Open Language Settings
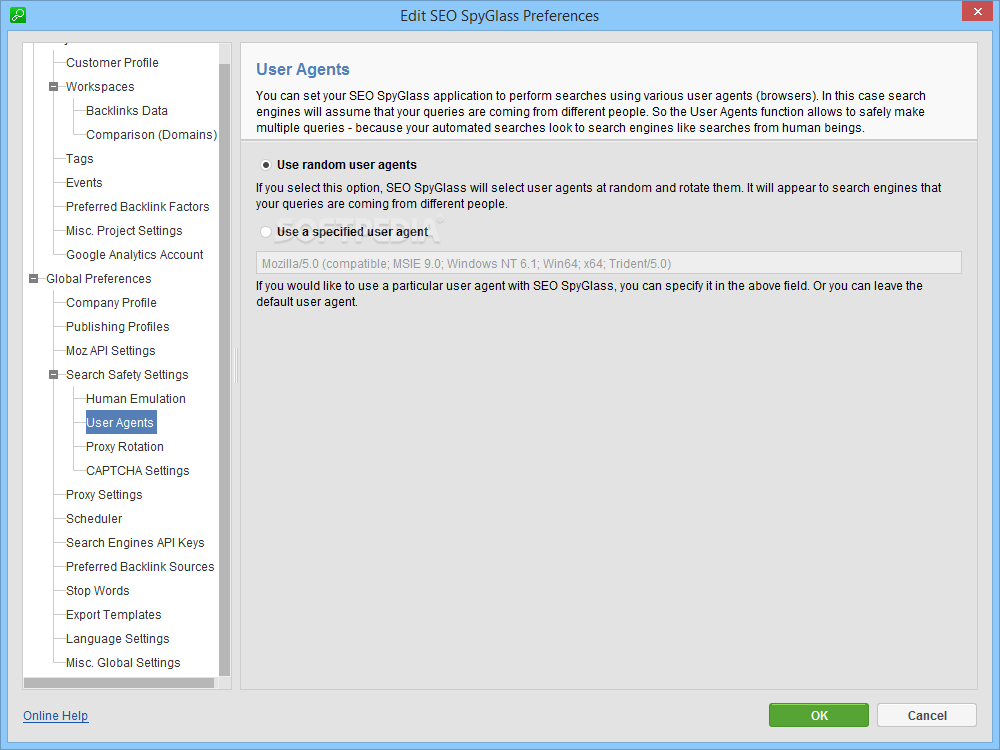 (x=118, y=639)
